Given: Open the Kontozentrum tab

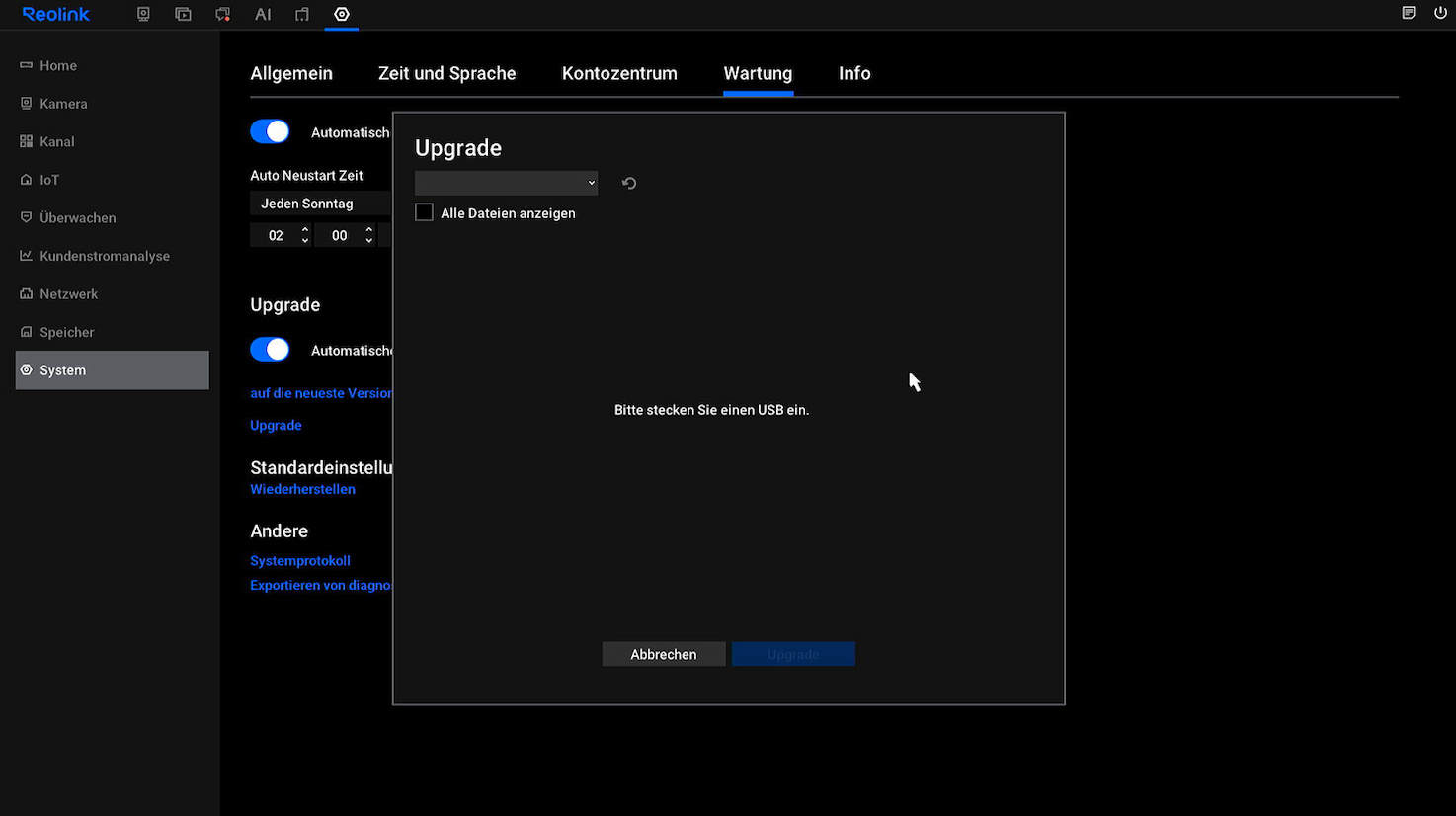Looking at the screenshot, I should [x=619, y=73].
